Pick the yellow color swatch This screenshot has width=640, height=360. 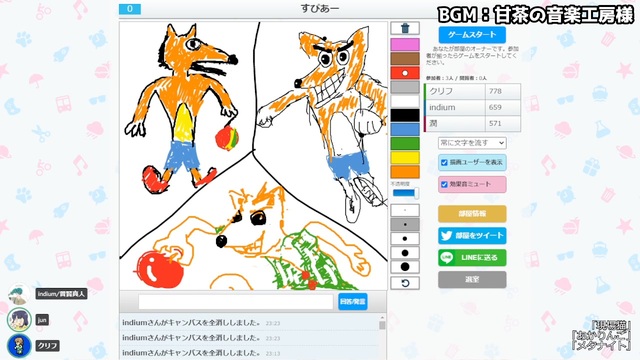(405, 158)
